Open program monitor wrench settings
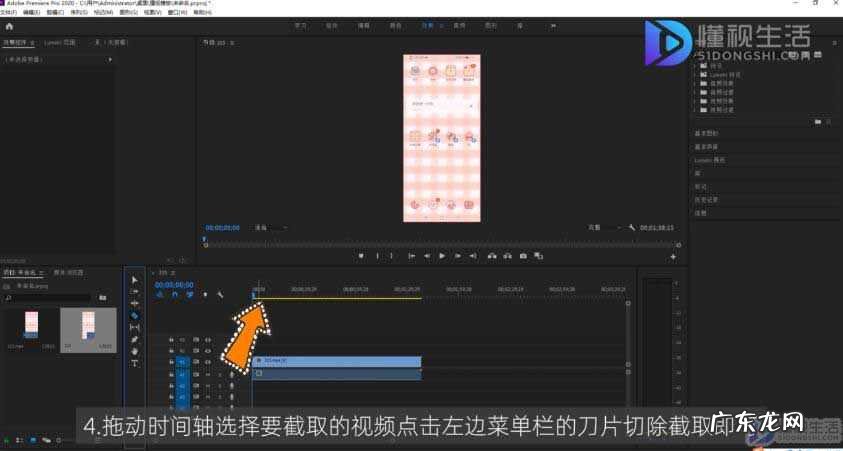The image size is (843, 451). pyautogui.click(x=632, y=228)
